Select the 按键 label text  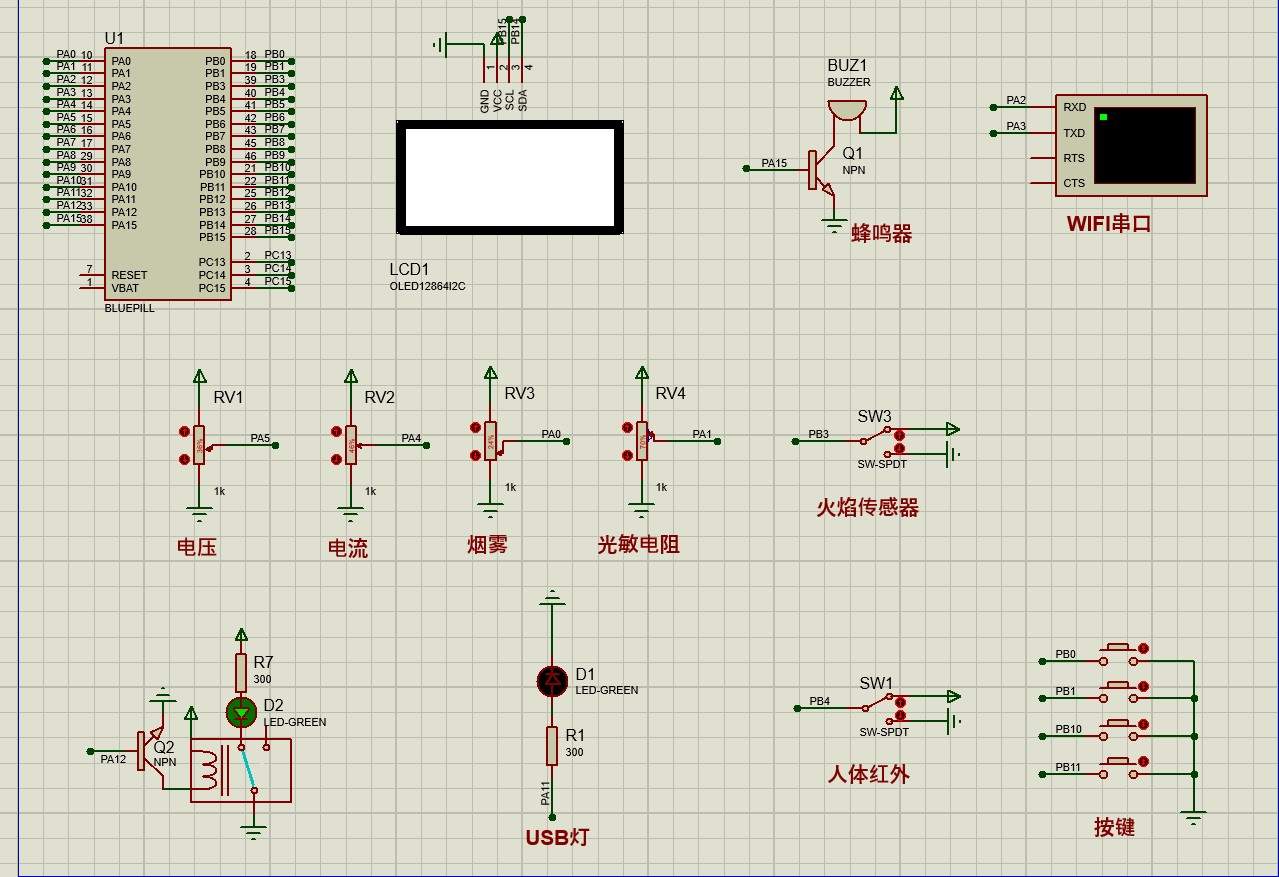click(1114, 827)
